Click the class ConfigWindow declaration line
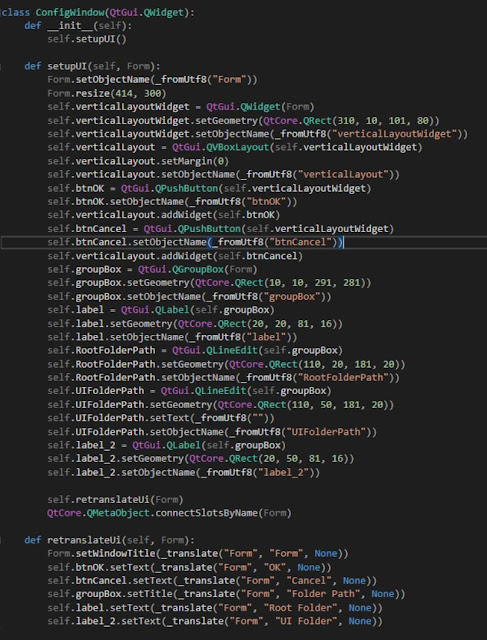The height and width of the screenshot is (640, 487). coord(98,12)
